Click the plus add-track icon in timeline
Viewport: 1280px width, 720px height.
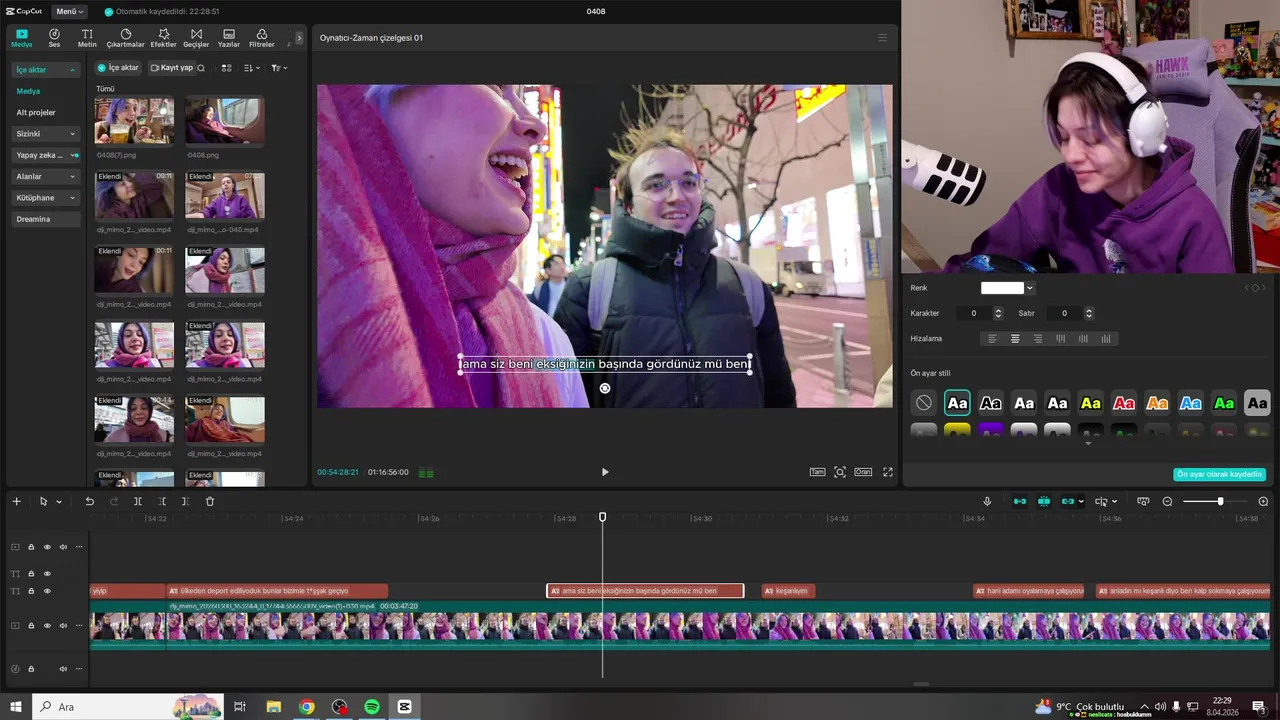point(16,501)
